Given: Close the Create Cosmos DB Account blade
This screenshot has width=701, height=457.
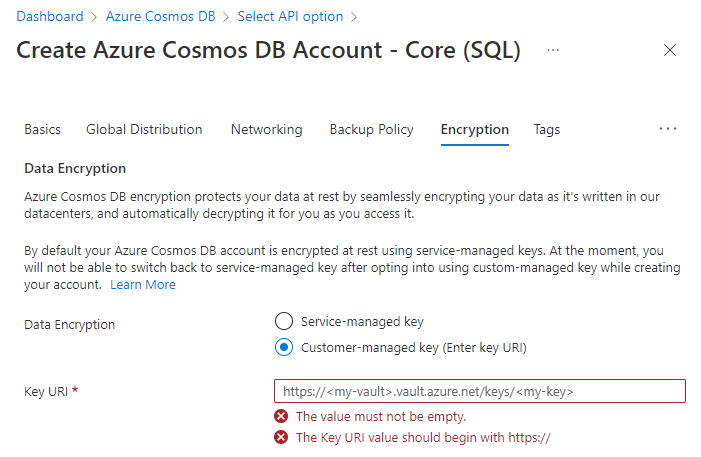Looking at the screenshot, I should pyautogui.click(x=670, y=50).
